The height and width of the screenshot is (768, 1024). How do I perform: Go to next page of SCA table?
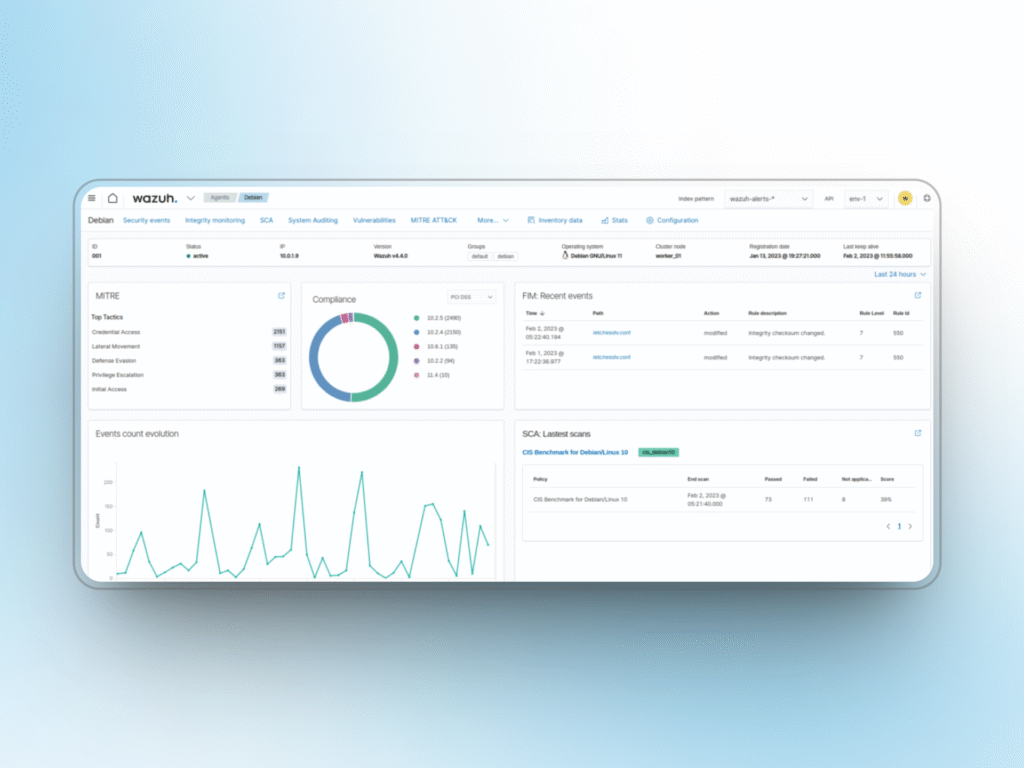click(x=910, y=526)
